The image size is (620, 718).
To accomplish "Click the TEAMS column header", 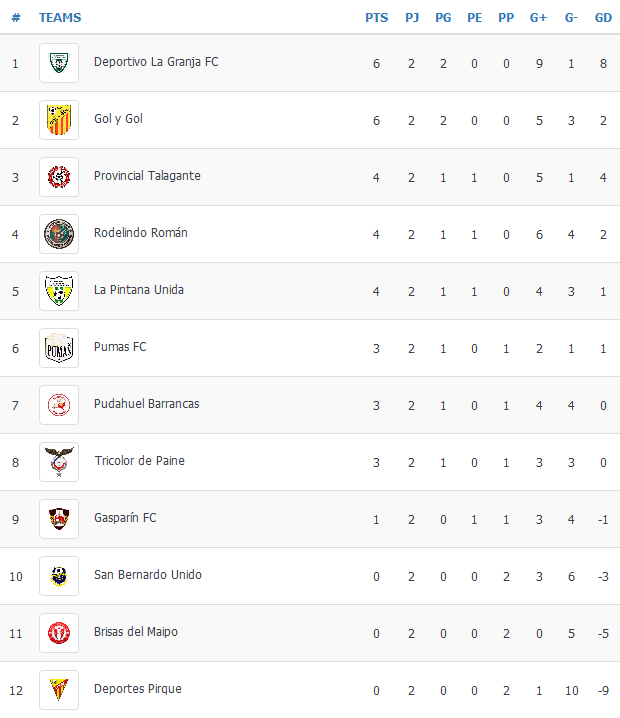I will click(x=60, y=18).
